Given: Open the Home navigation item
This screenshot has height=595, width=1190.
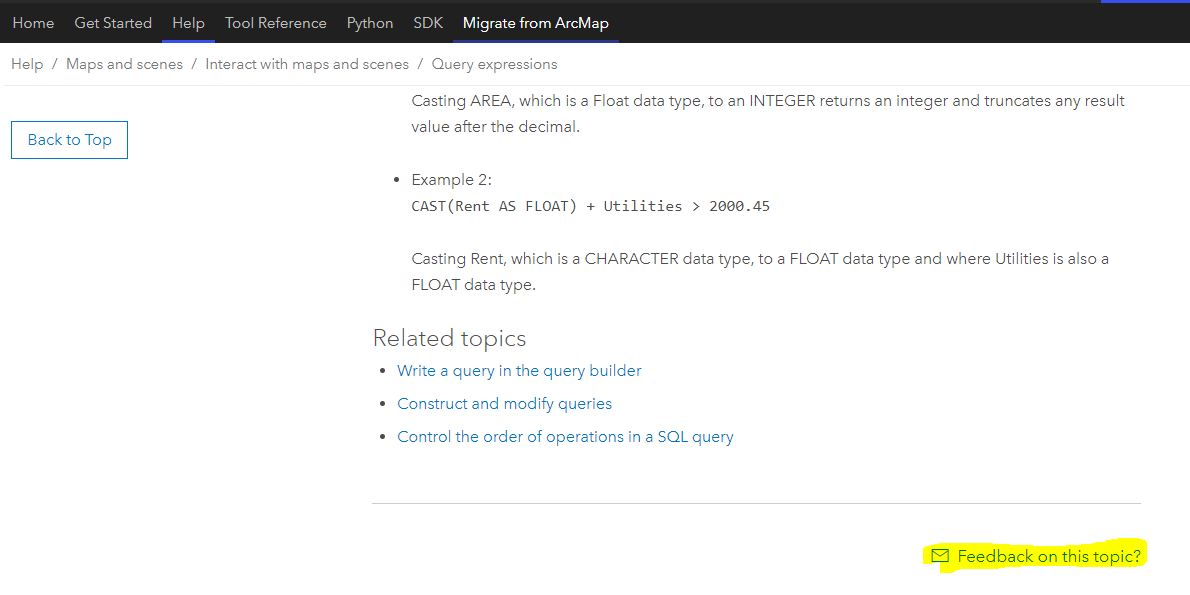Looking at the screenshot, I should coord(33,23).
